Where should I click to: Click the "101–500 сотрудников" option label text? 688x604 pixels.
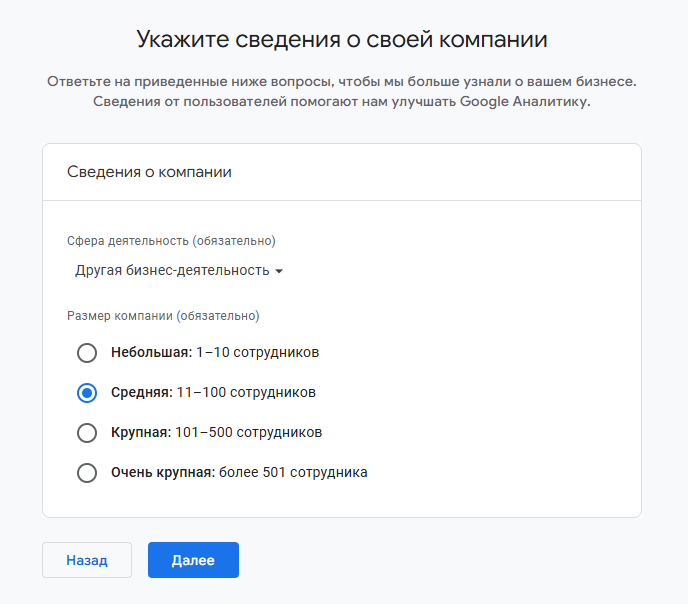tap(250, 433)
